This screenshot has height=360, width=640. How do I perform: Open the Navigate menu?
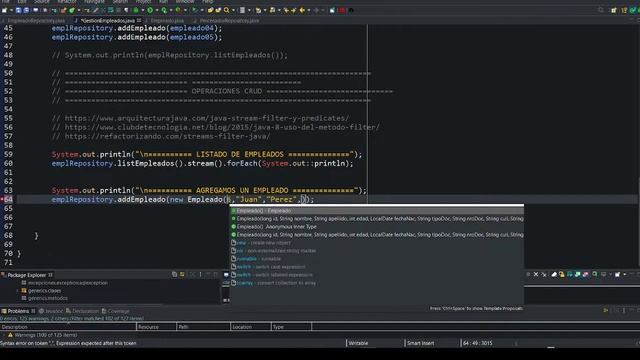[x=94, y=2]
